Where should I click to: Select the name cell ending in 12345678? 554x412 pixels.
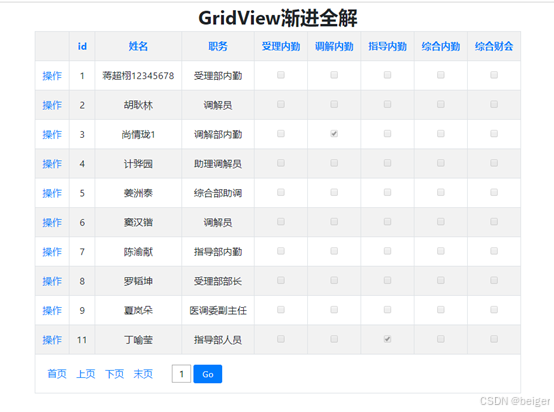[138, 76]
